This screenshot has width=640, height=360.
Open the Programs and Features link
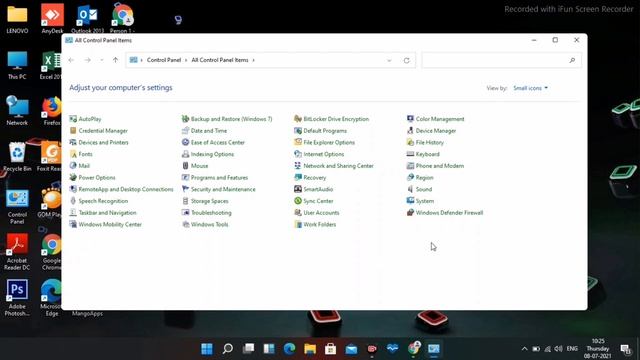point(220,178)
